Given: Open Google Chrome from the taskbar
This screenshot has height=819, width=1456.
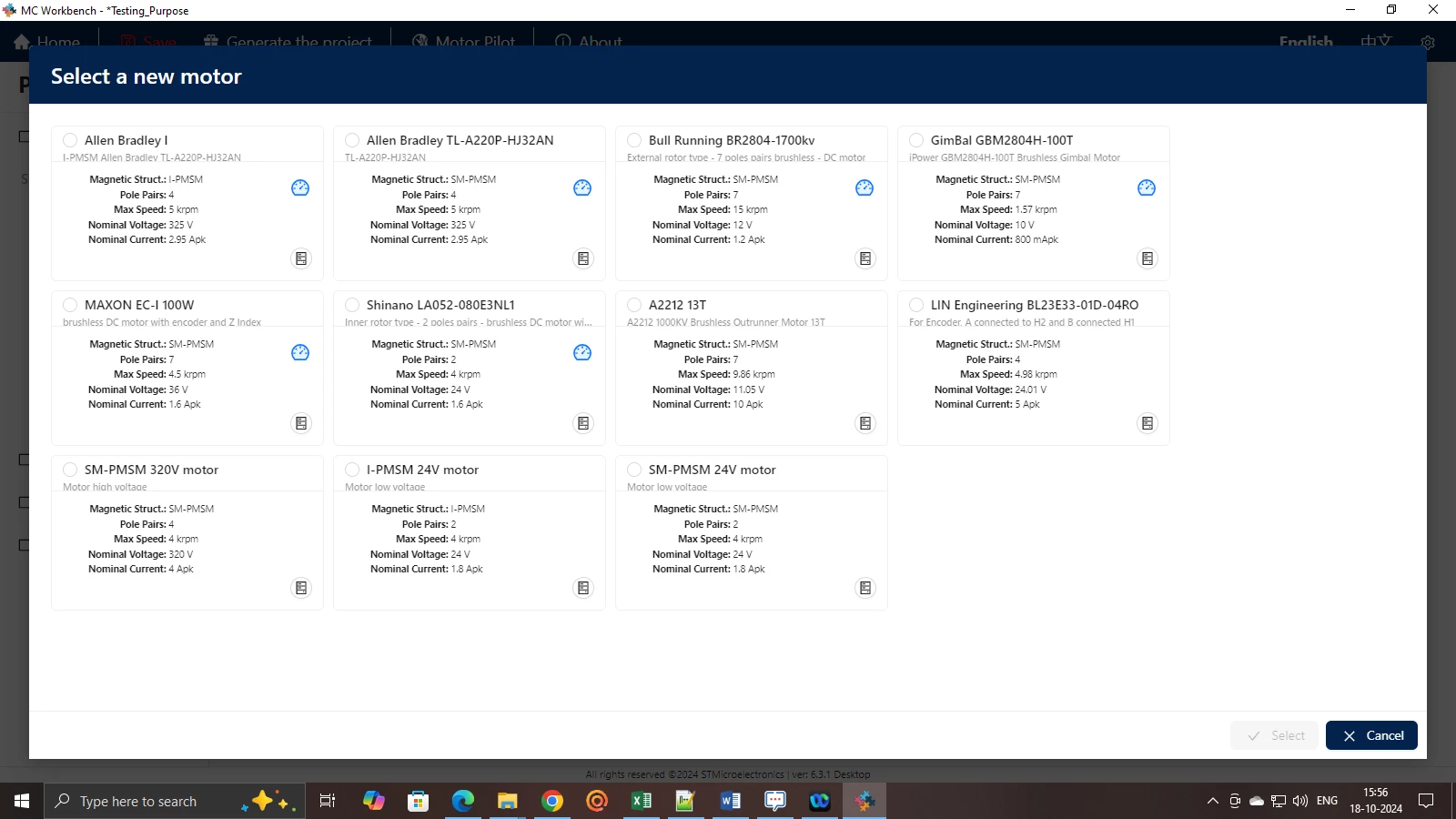Looking at the screenshot, I should click(552, 801).
